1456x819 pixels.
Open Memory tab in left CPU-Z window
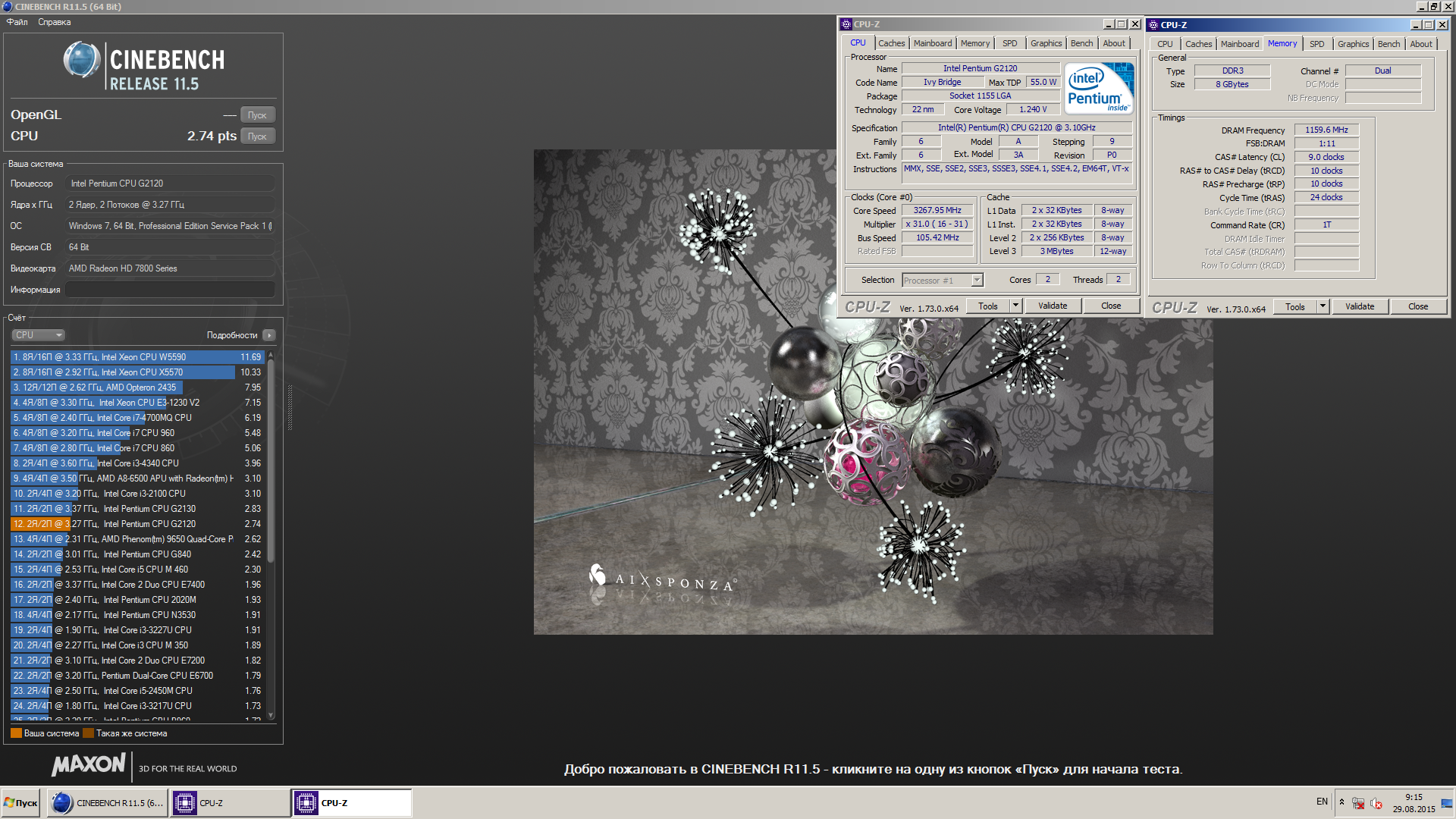[x=974, y=43]
